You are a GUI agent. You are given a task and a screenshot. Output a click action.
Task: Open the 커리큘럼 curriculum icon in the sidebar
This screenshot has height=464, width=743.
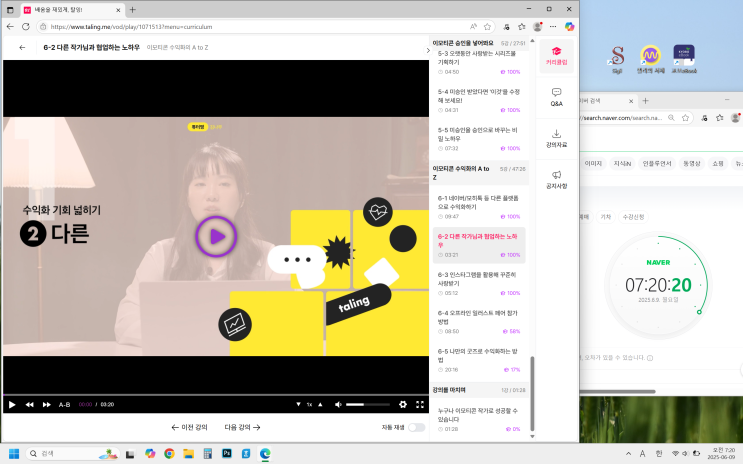pyautogui.click(x=556, y=56)
